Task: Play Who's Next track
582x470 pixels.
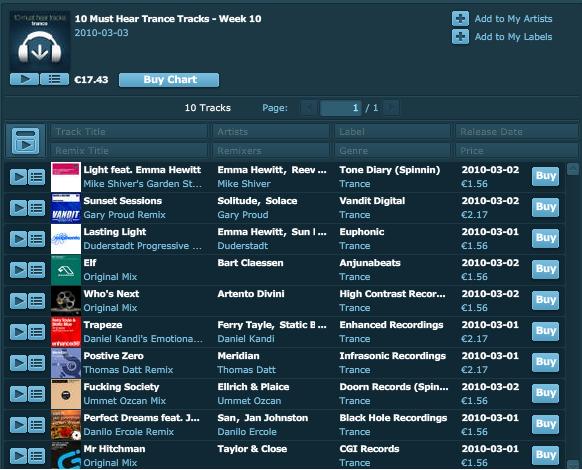Action: [x=18, y=301]
